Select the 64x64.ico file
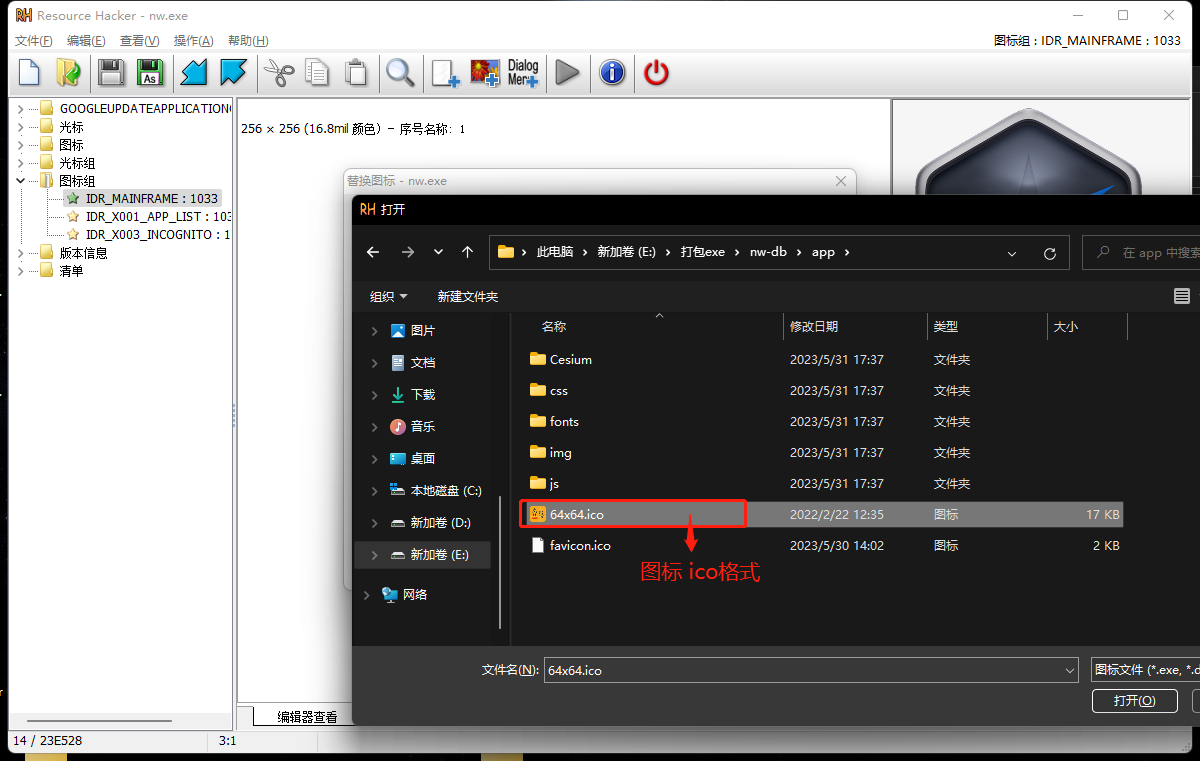The width and height of the screenshot is (1200, 761). (824, 514)
